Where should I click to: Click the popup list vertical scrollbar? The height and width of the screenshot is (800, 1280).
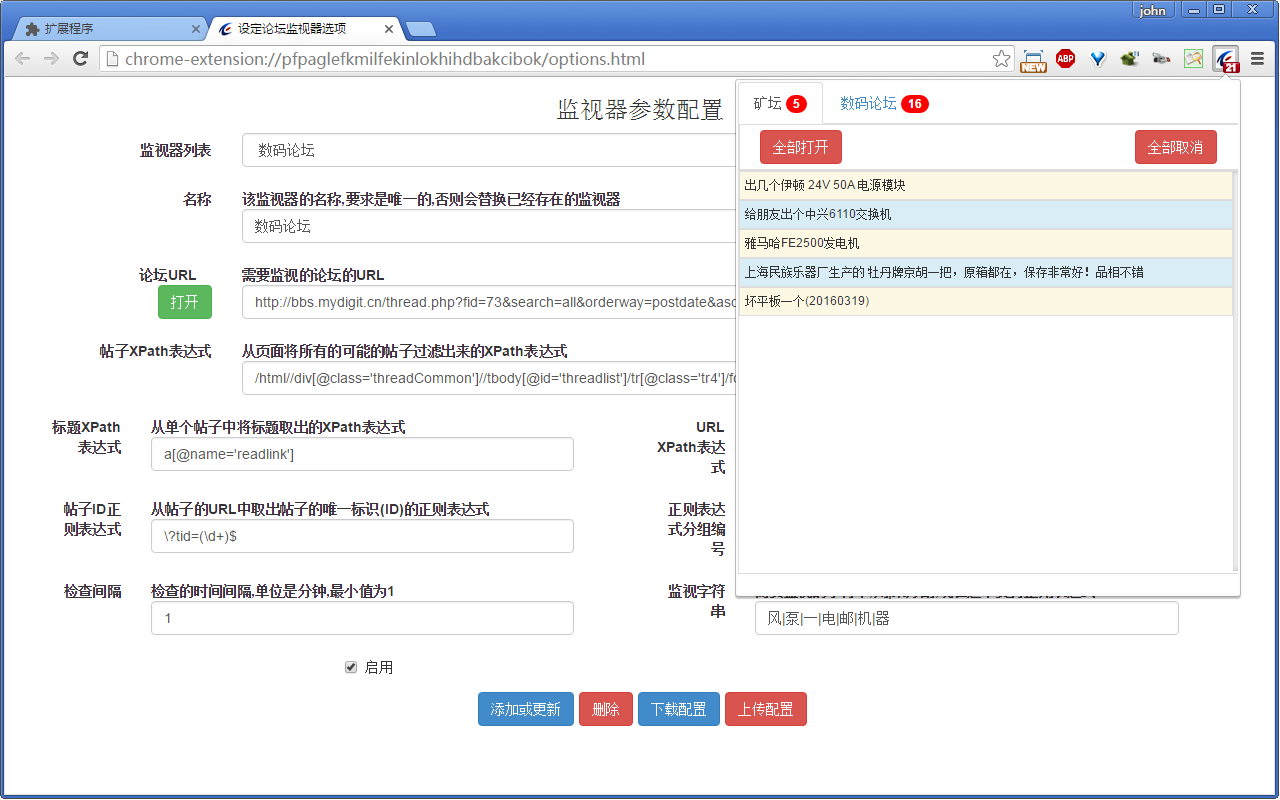tap(1236, 371)
